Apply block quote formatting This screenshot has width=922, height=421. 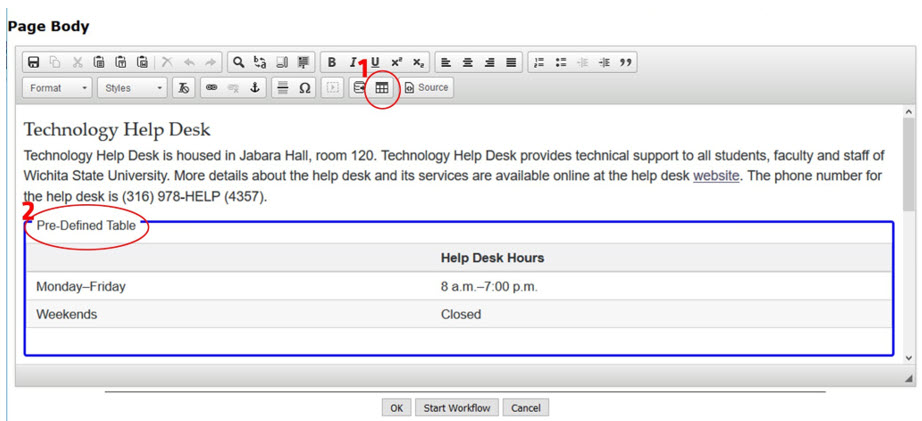tap(626, 62)
